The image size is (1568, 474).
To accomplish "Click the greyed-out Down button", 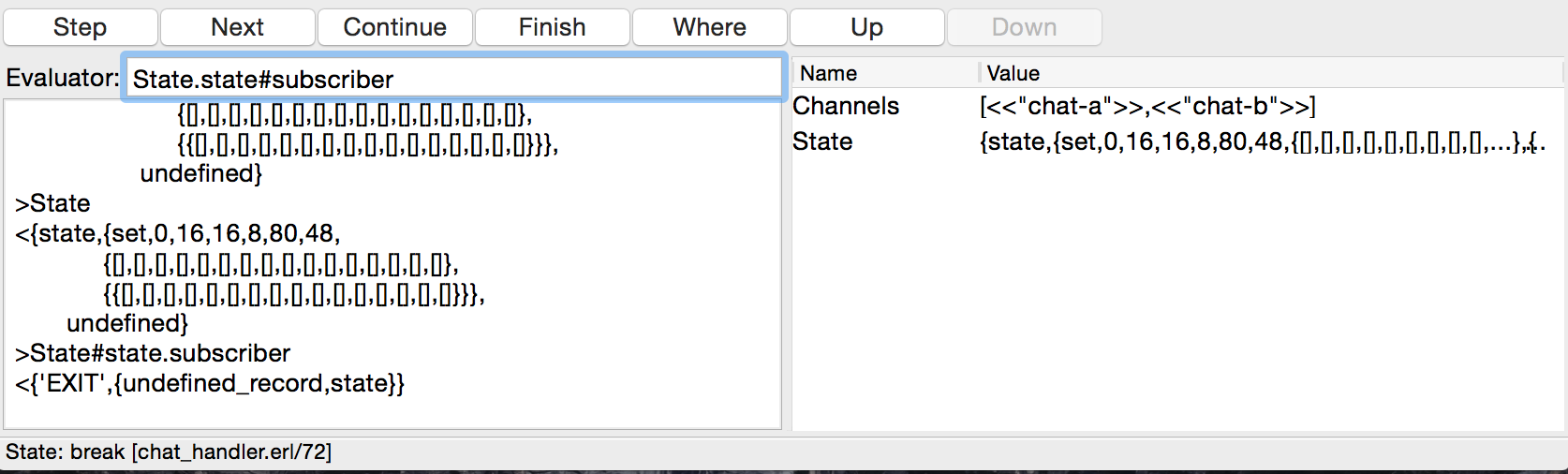I will pyautogui.click(x=1024, y=27).
